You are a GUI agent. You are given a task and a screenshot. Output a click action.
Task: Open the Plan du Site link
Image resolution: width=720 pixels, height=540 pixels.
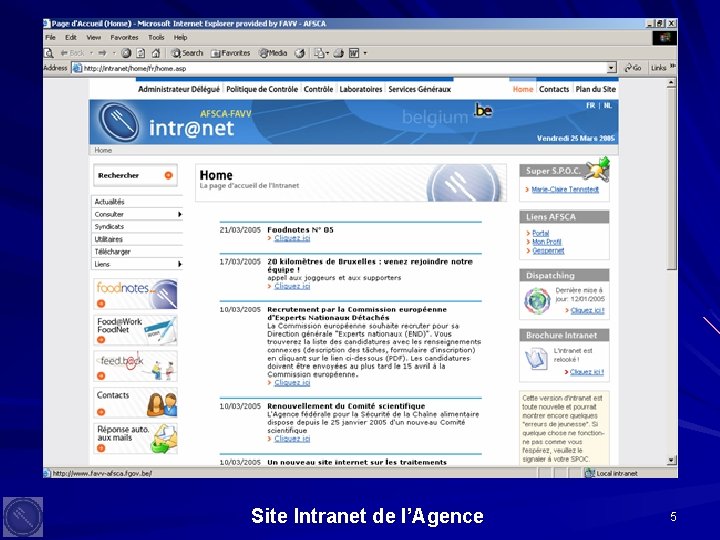596,89
